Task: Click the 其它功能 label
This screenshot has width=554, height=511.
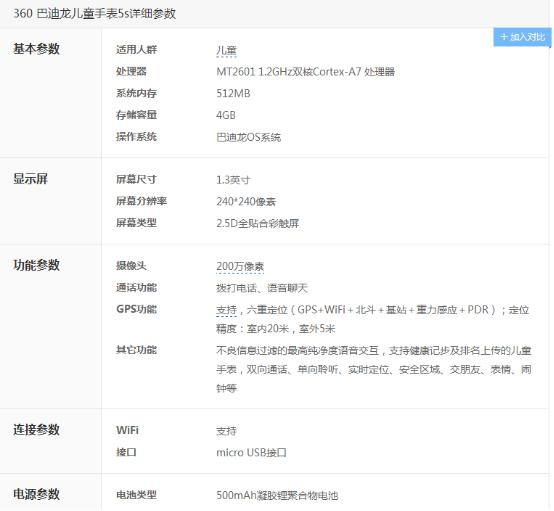Action: tap(136, 350)
